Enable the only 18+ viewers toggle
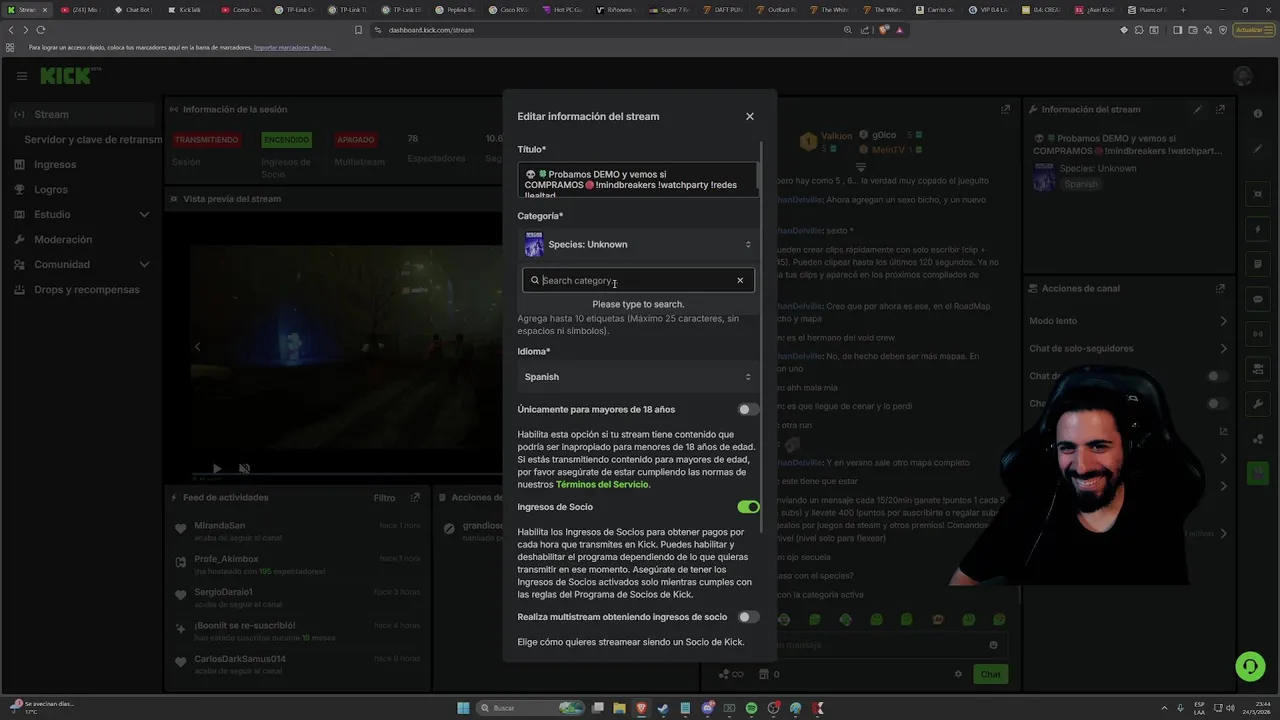This screenshot has height=720, width=1280. coord(748,409)
